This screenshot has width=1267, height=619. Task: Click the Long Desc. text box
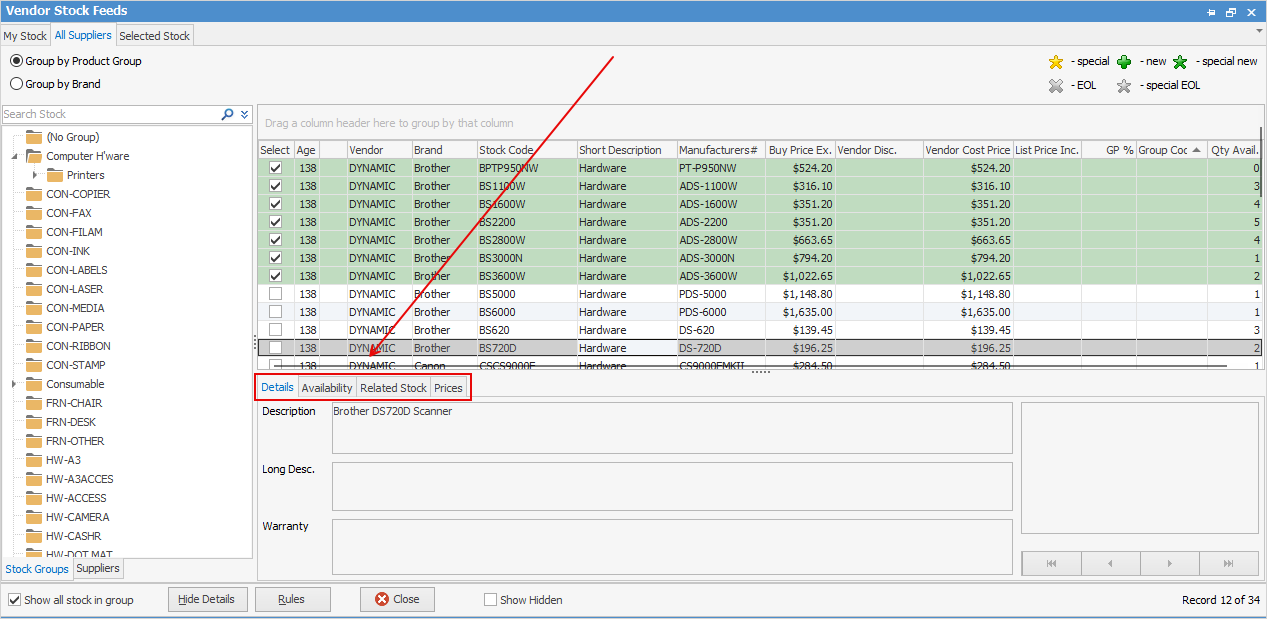click(672, 487)
